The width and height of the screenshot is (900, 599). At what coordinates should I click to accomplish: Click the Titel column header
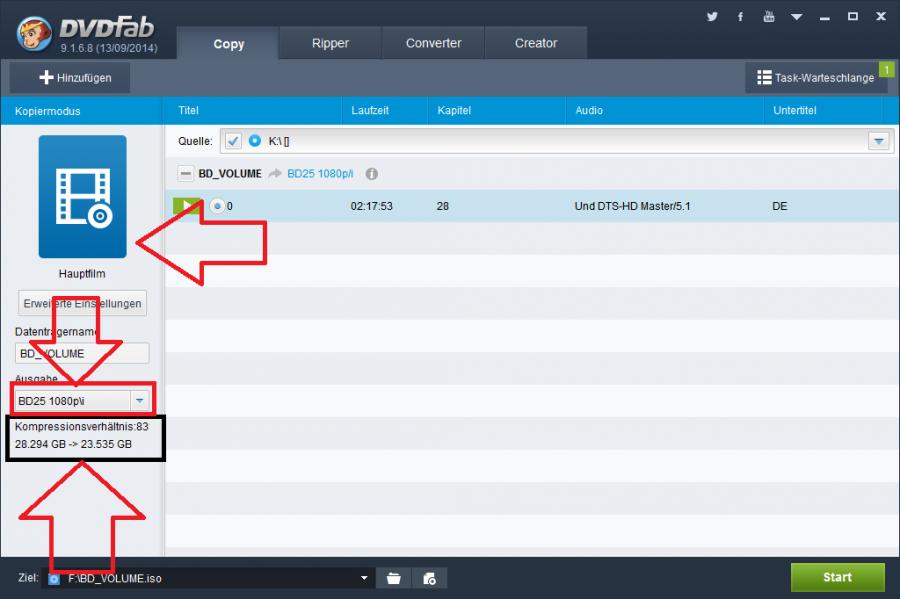point(188,110)
